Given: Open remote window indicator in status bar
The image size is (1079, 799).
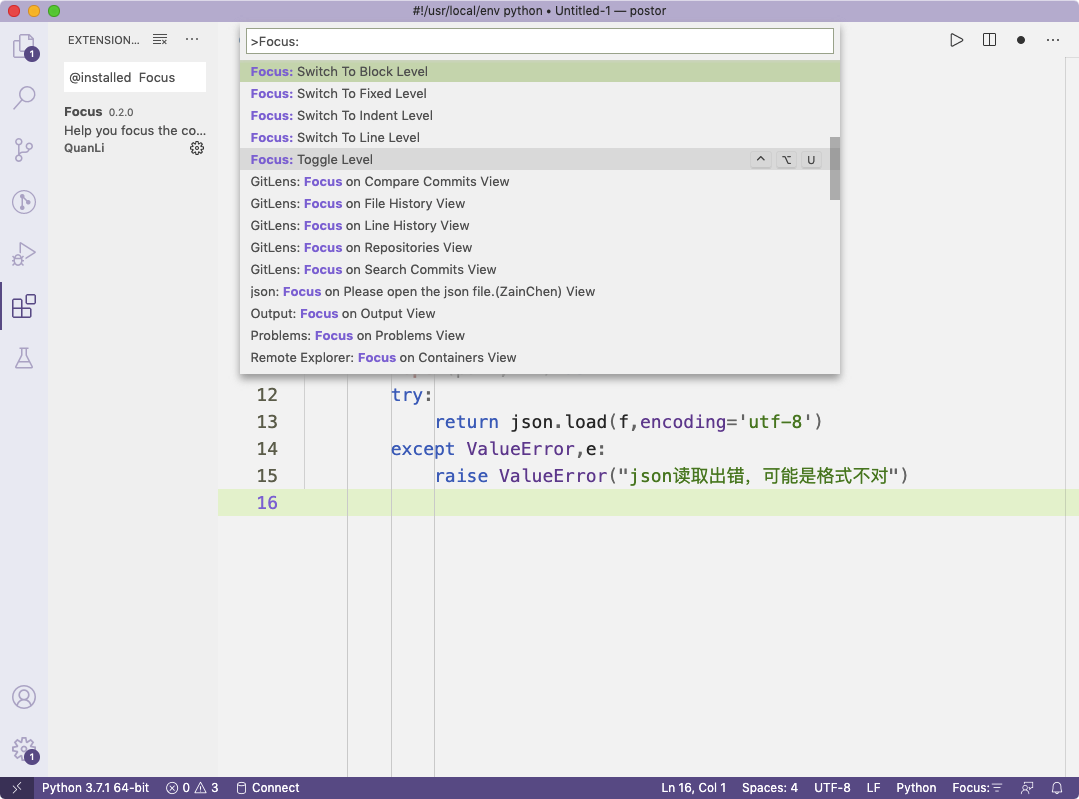Looking at the screenshot, I should [17, 788].
